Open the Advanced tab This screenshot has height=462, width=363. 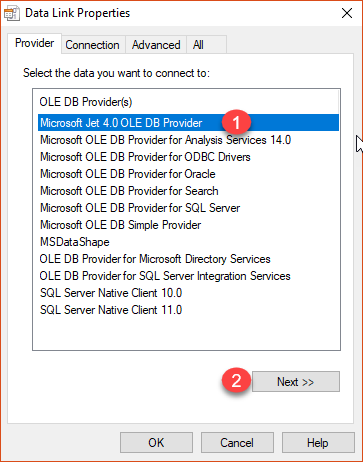coord(156,45)
